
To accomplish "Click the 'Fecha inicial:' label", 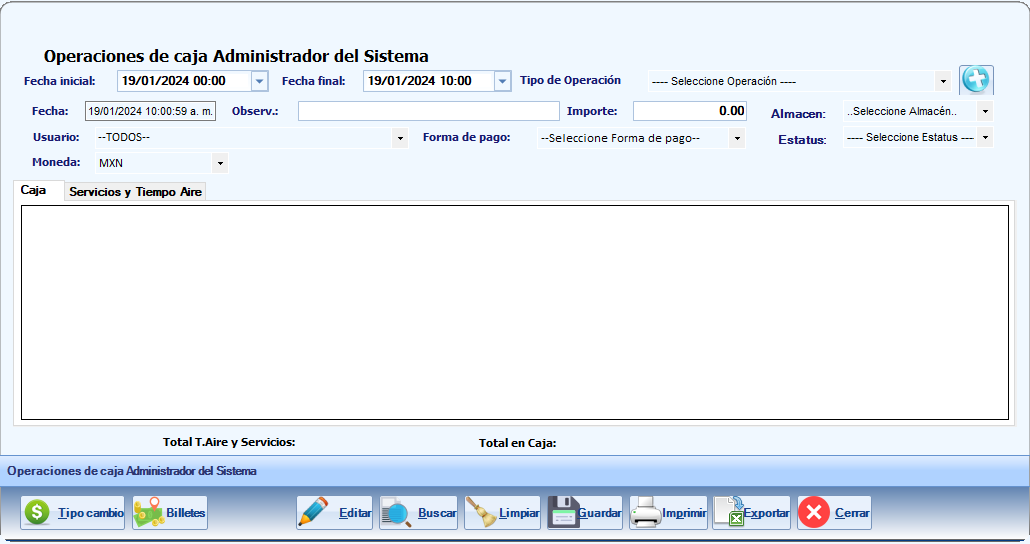I will [x=60, y=81].
